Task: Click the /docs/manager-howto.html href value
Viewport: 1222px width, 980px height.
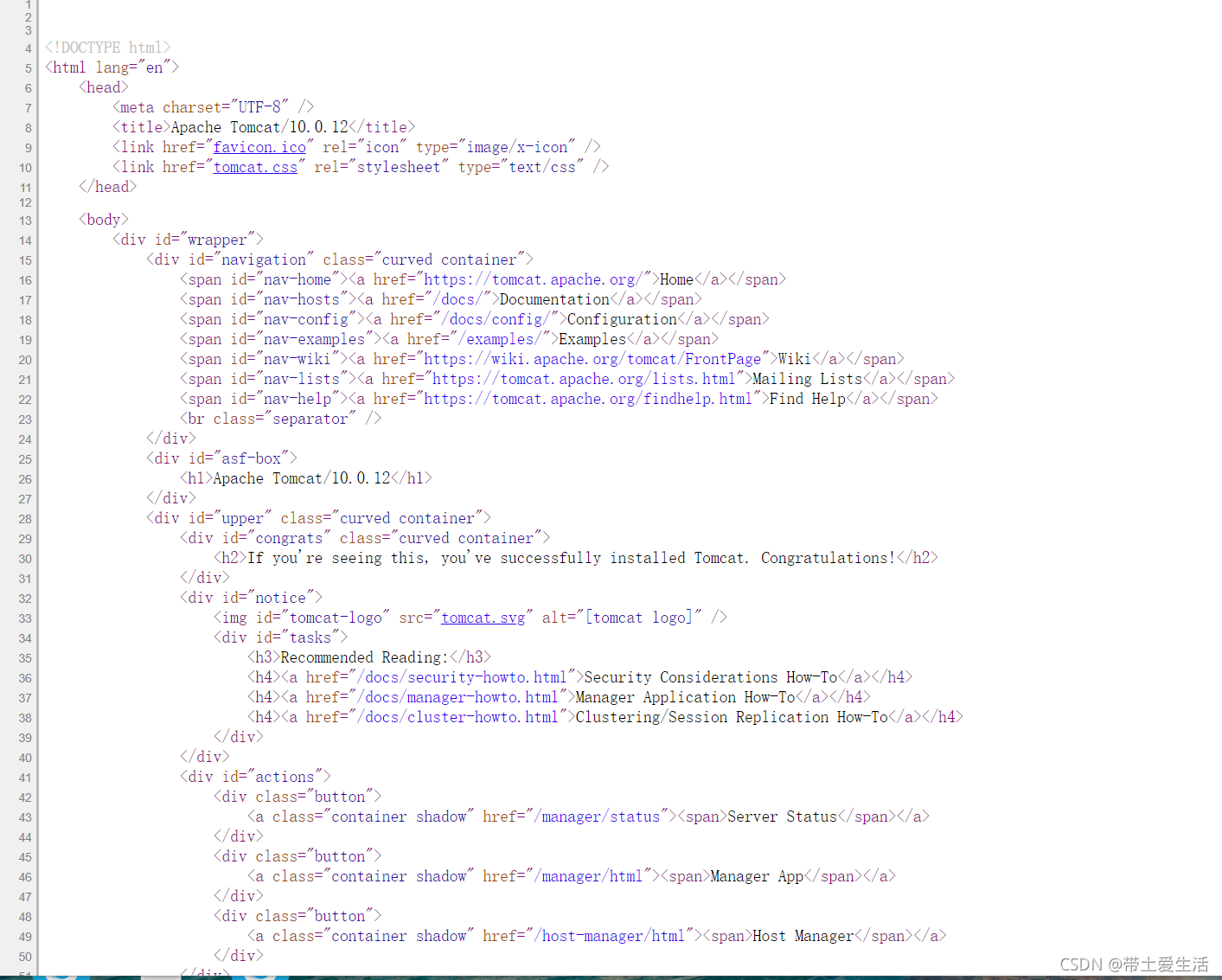Action: [457, 697]
